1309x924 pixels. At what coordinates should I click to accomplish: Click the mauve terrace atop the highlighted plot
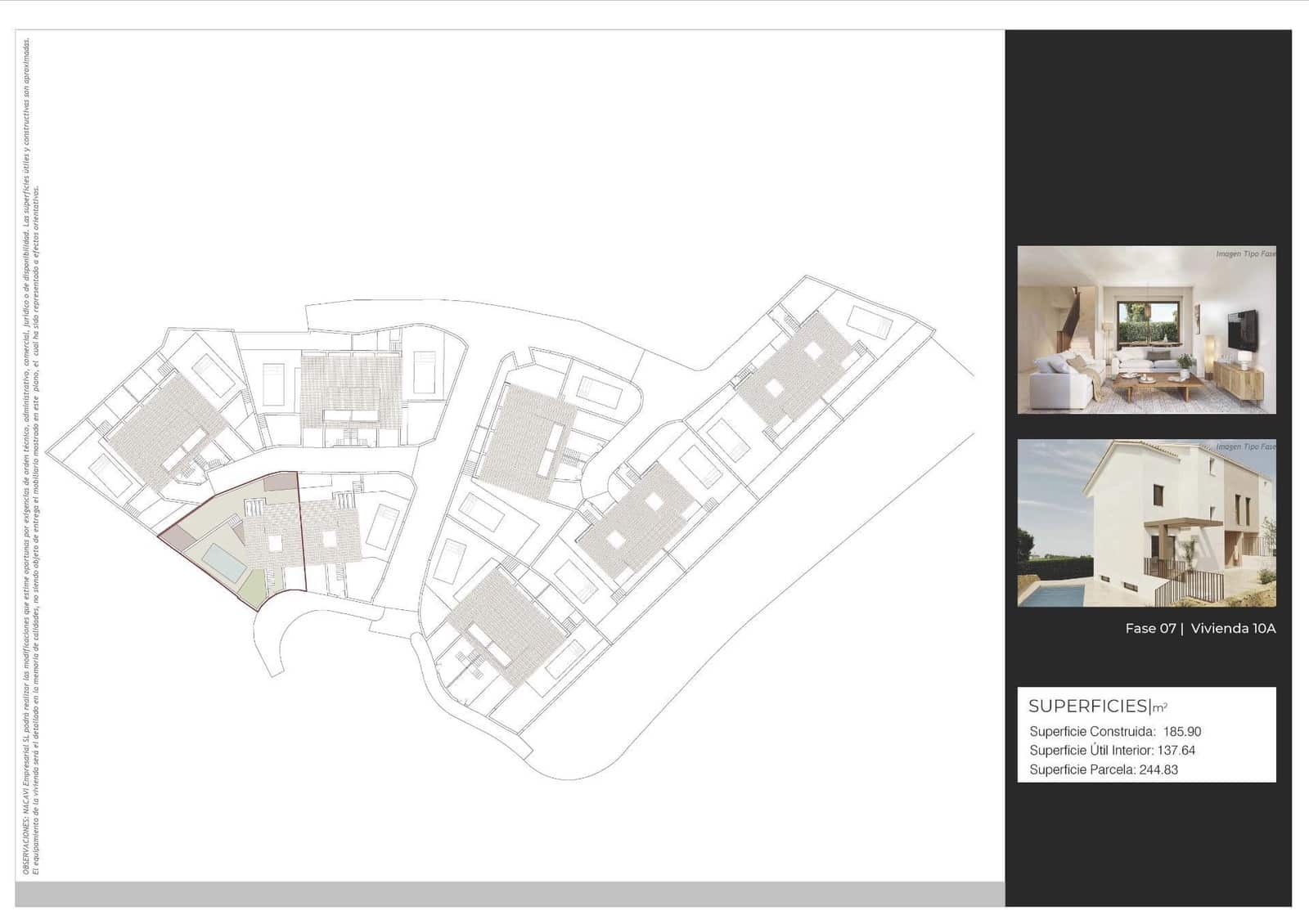point(280,482)
